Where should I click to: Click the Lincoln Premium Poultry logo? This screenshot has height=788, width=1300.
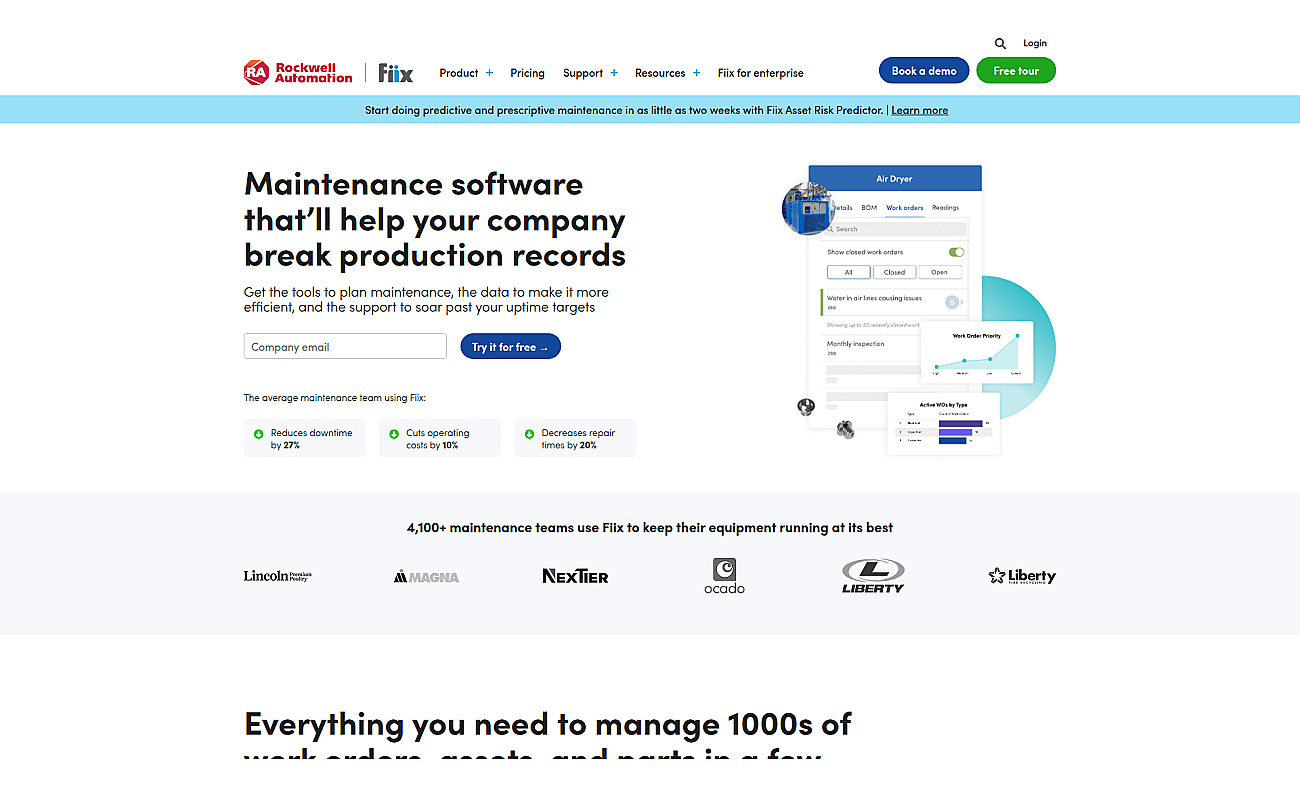click(278, 576)
